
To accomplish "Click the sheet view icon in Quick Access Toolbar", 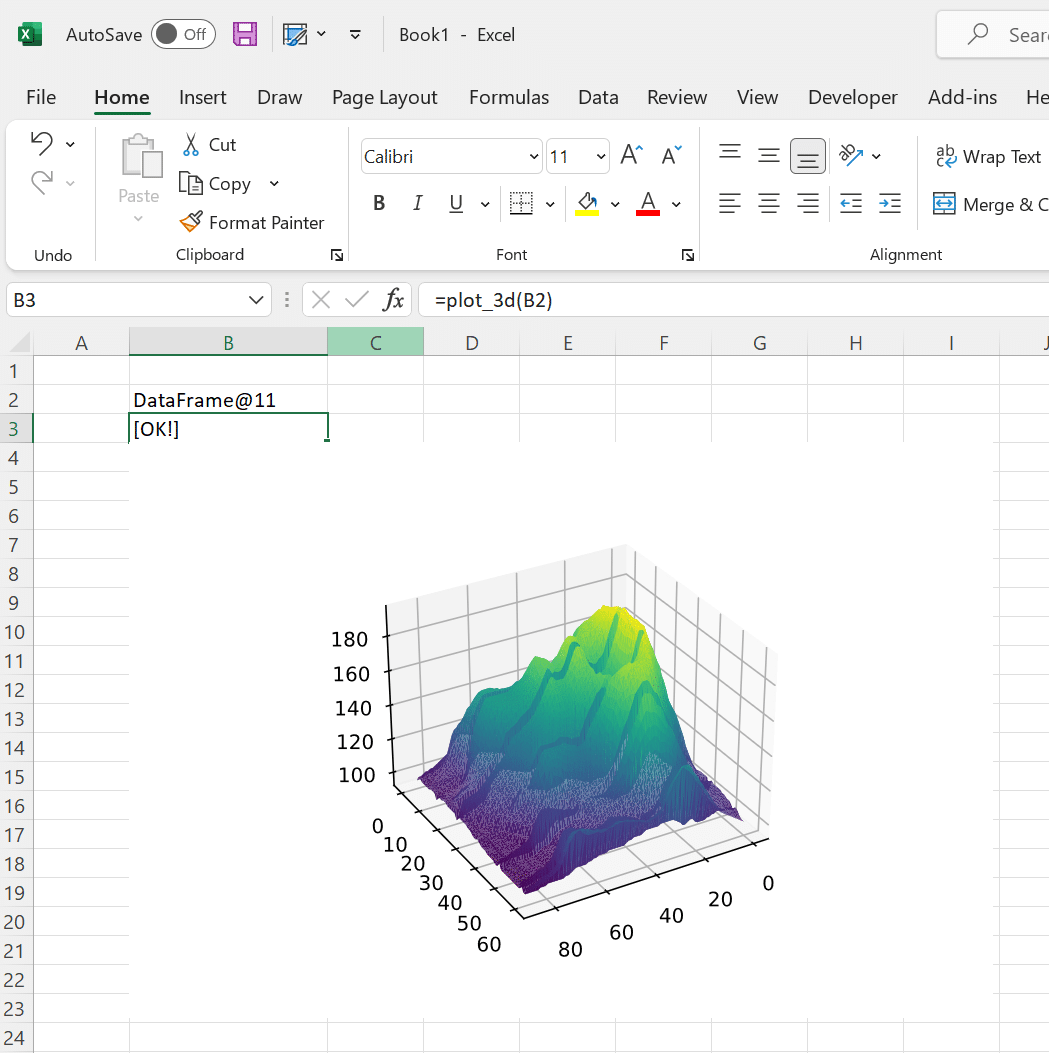I will [295, 34].
